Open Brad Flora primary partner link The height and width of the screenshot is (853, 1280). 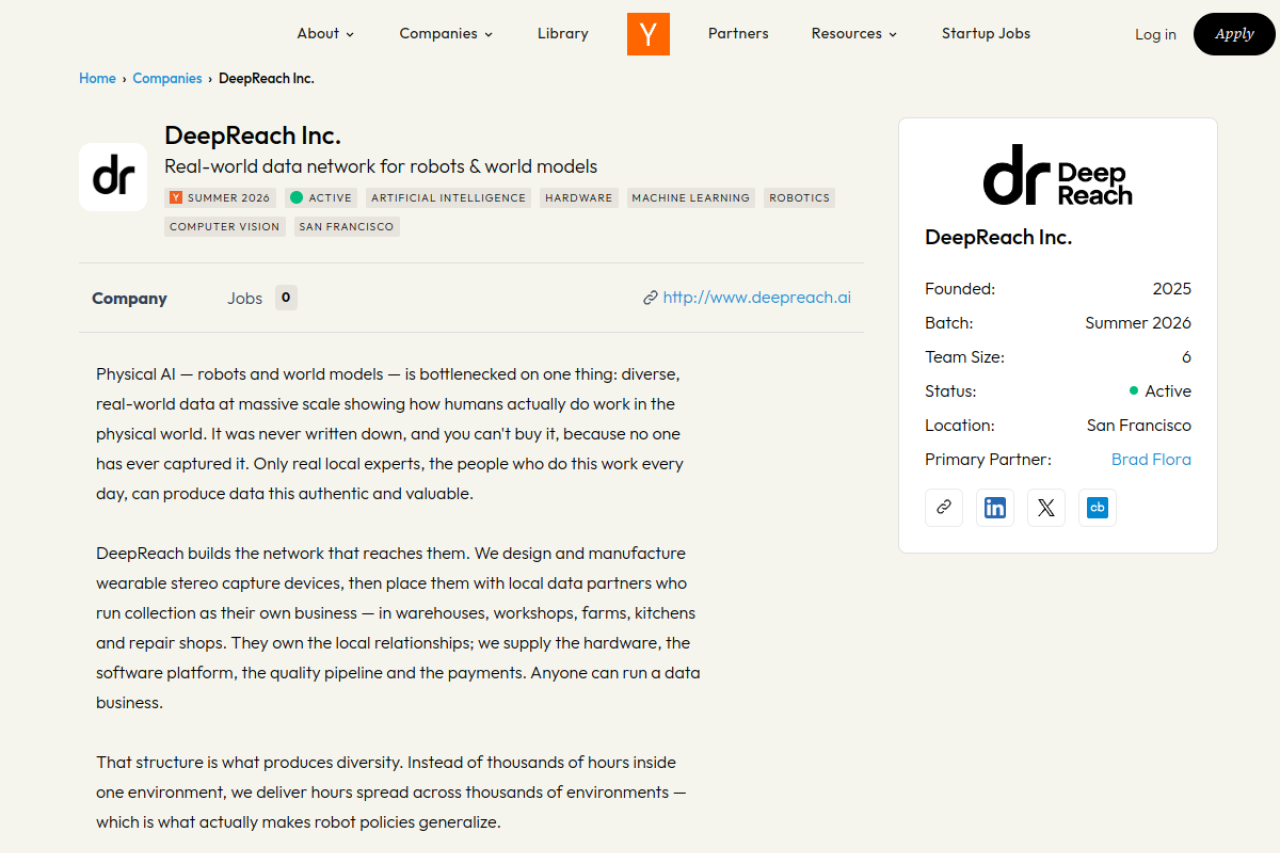[1151, 459]
